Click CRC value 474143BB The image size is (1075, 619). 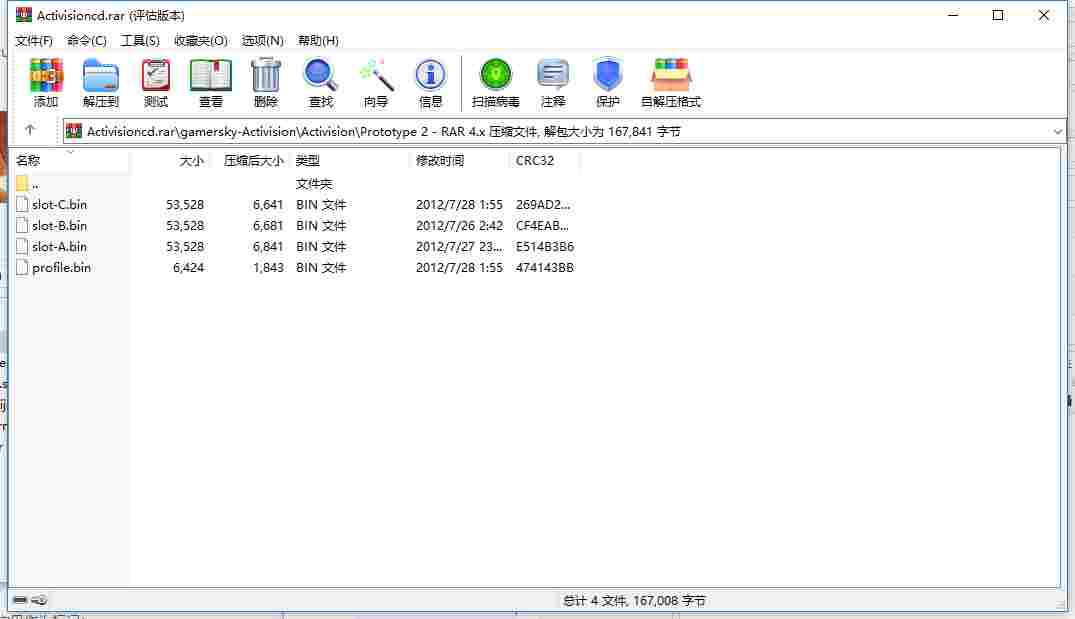(544, 267)
